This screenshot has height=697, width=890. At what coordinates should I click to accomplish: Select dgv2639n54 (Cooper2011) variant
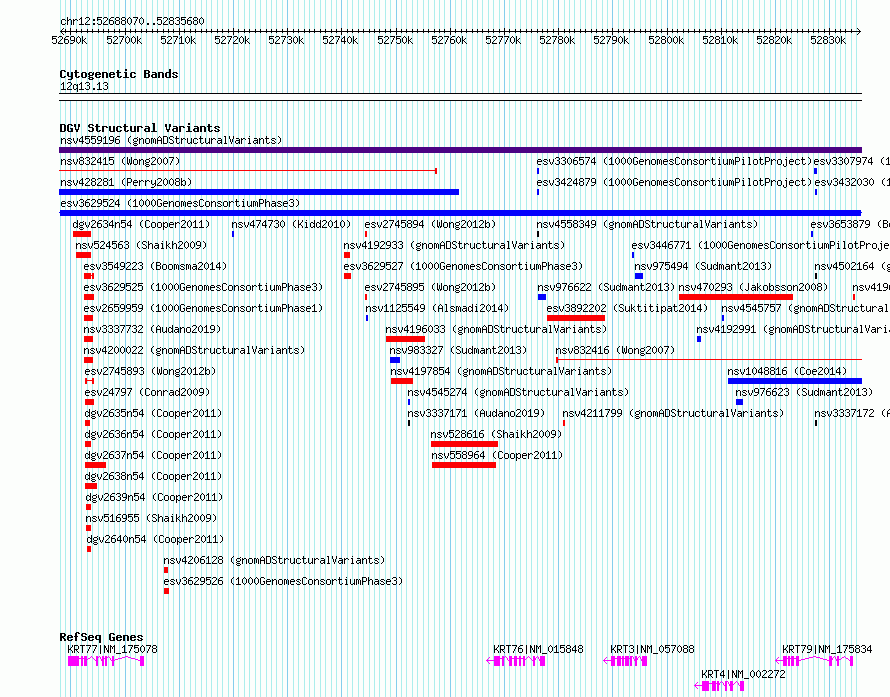point(154,497)
